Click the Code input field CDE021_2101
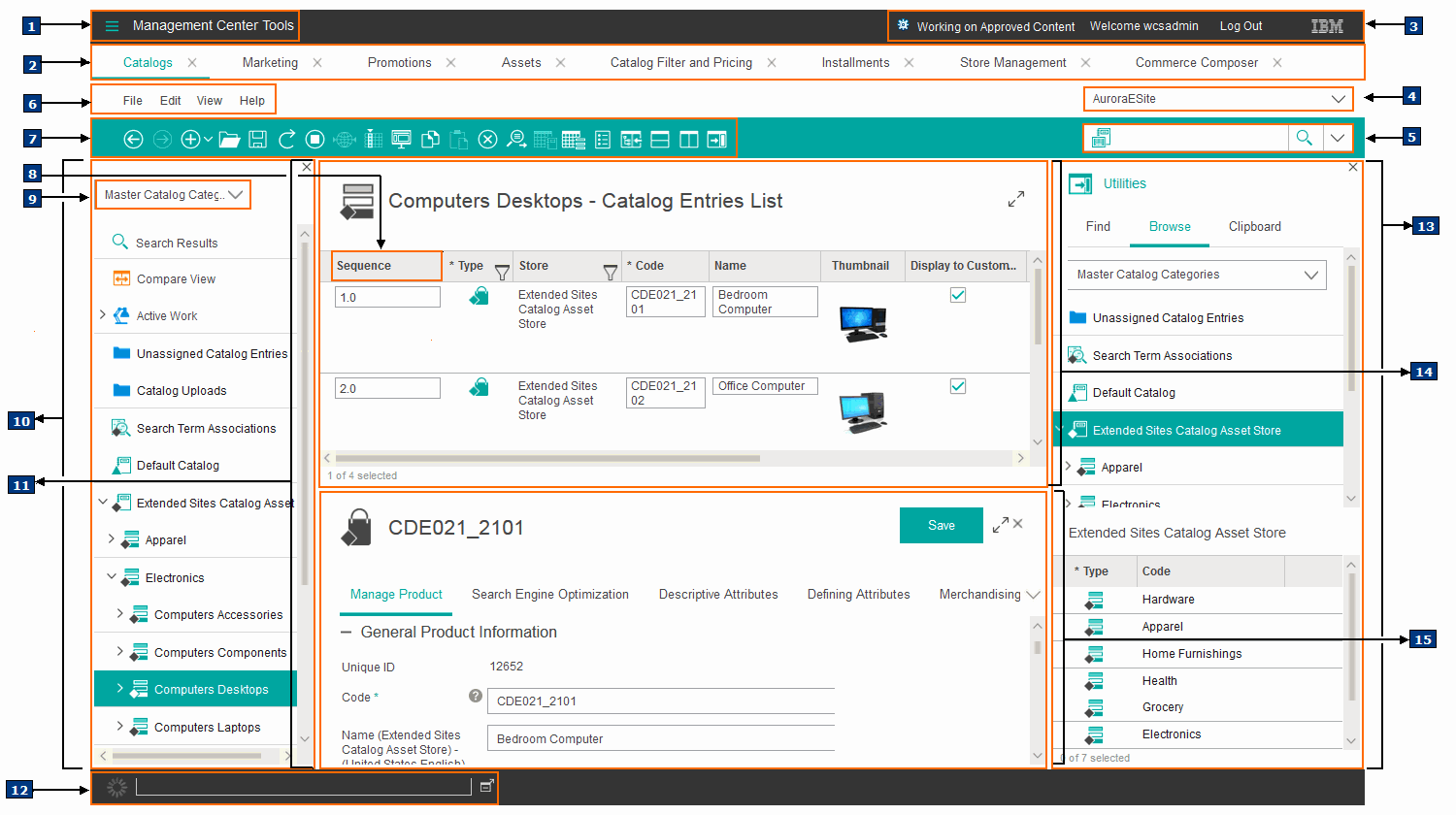This screenshot has width=1456, height=815. (661, 701)
